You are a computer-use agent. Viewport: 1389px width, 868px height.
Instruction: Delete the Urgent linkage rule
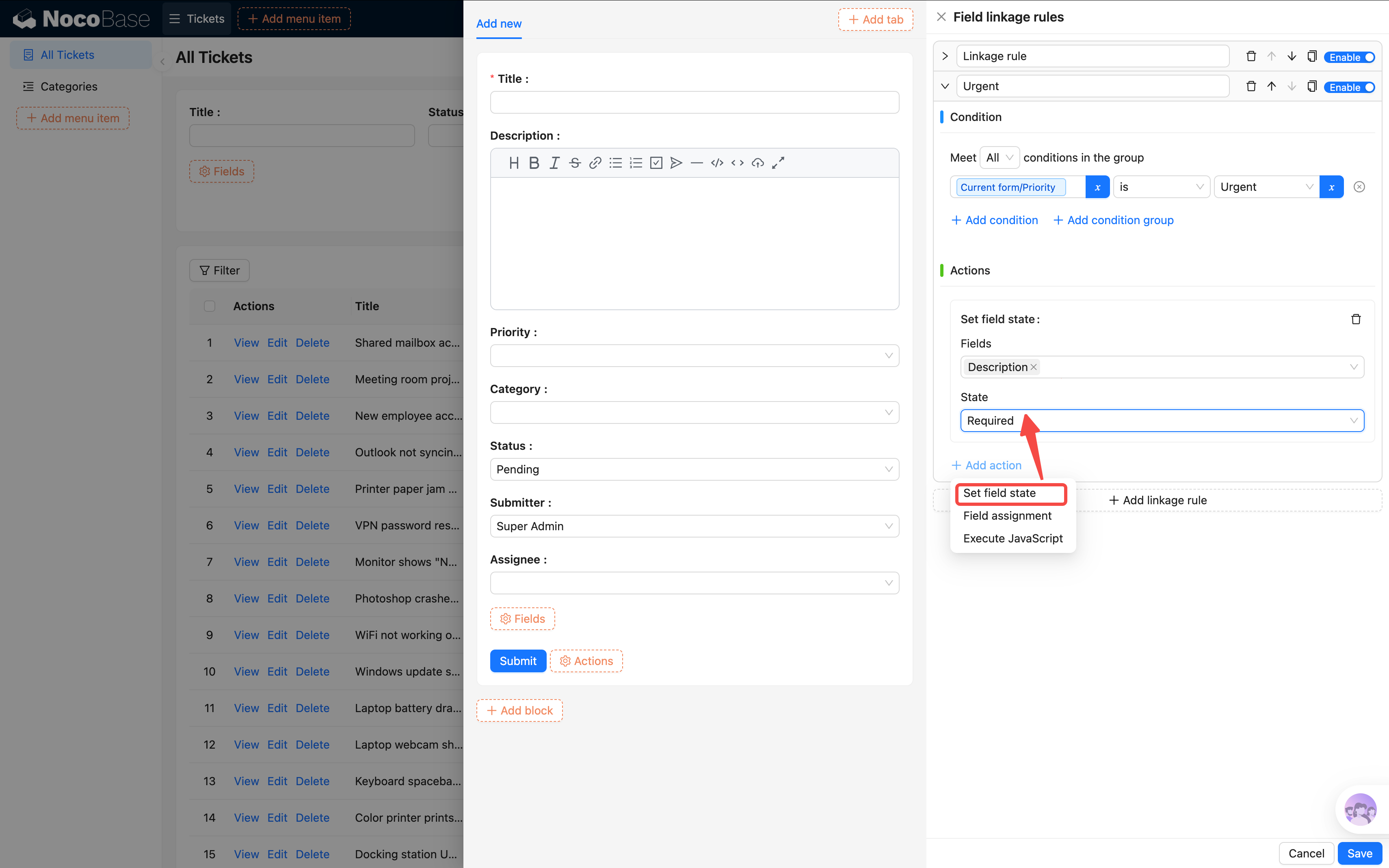pyautogui.click(x=1251, y=87)
